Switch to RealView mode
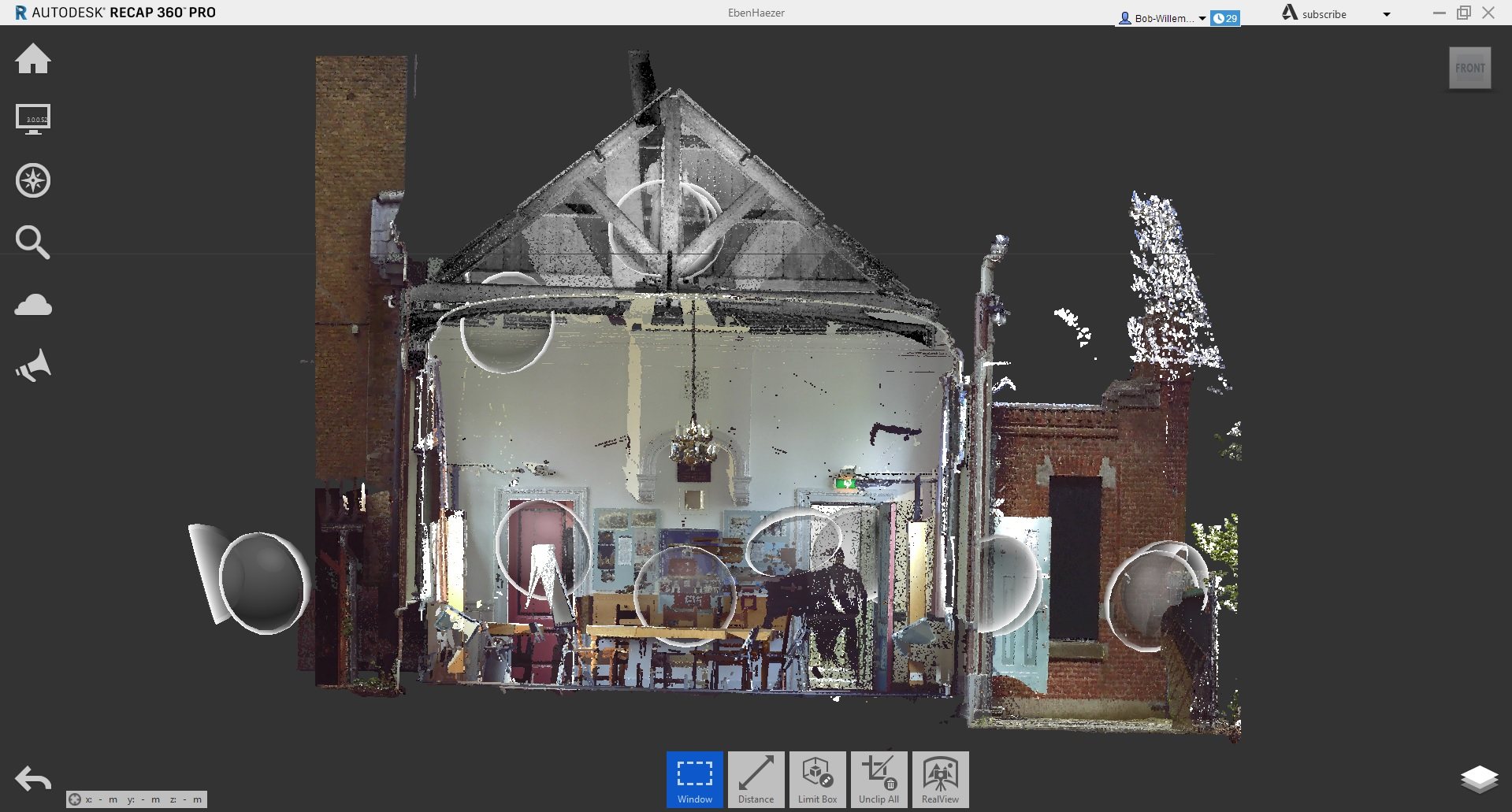The image size is (1512, 812). [940, 779]
